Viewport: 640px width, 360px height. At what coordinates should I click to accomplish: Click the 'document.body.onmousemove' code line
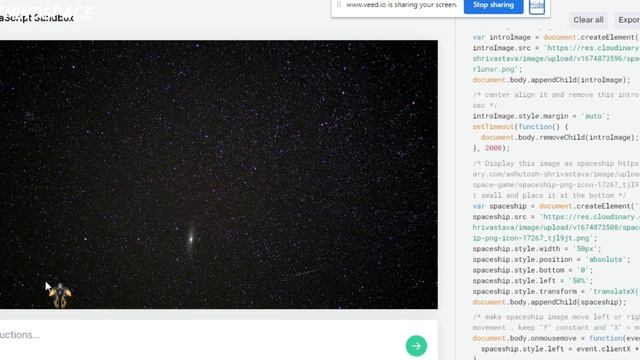click(x=556, y=338)
